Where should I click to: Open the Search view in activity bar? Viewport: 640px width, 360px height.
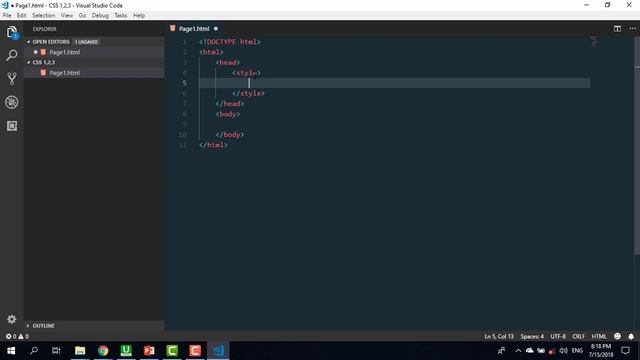pyautogui.click(x=12, y=55)
